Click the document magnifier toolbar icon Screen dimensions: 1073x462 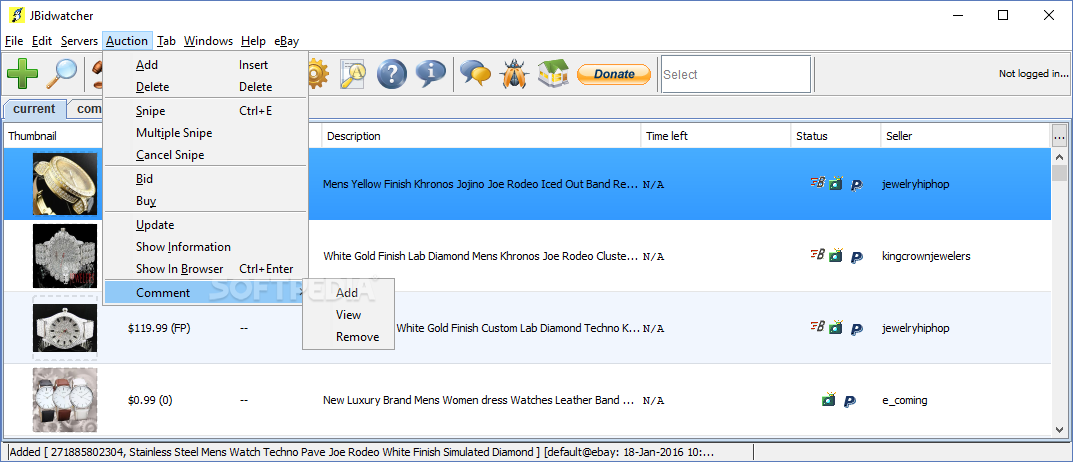(355, 74)
